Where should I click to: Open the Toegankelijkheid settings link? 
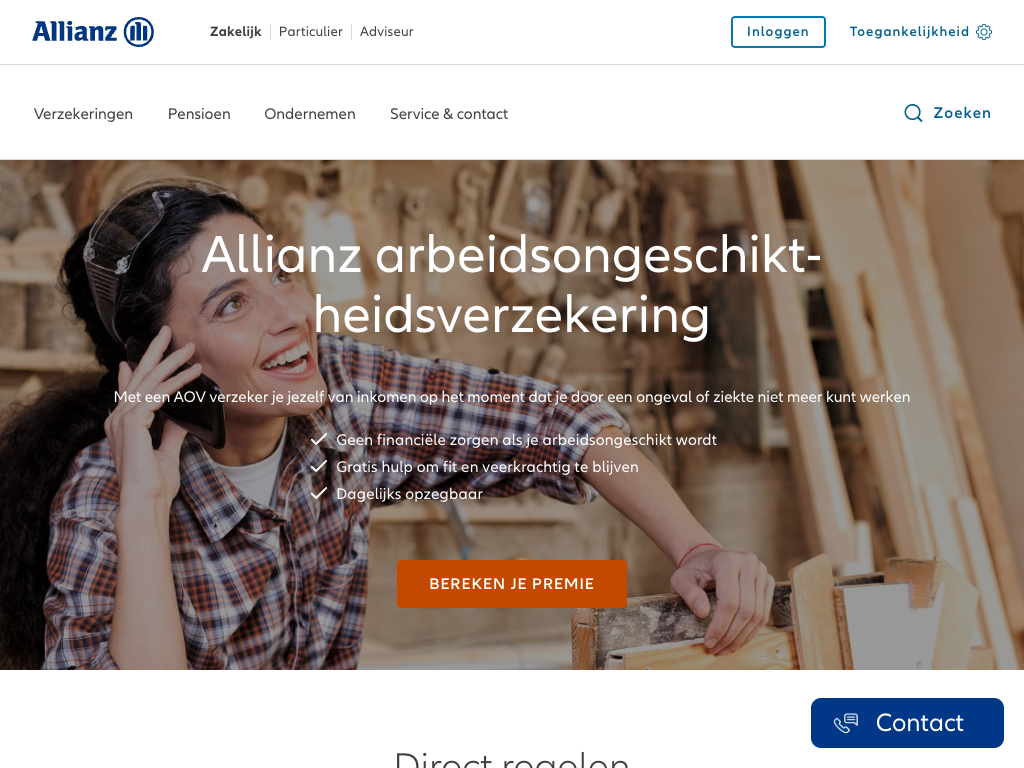point(920,31)
